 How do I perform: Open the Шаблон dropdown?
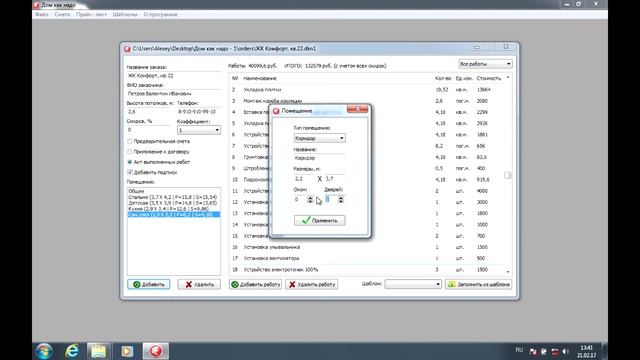(x=413, y=284)
